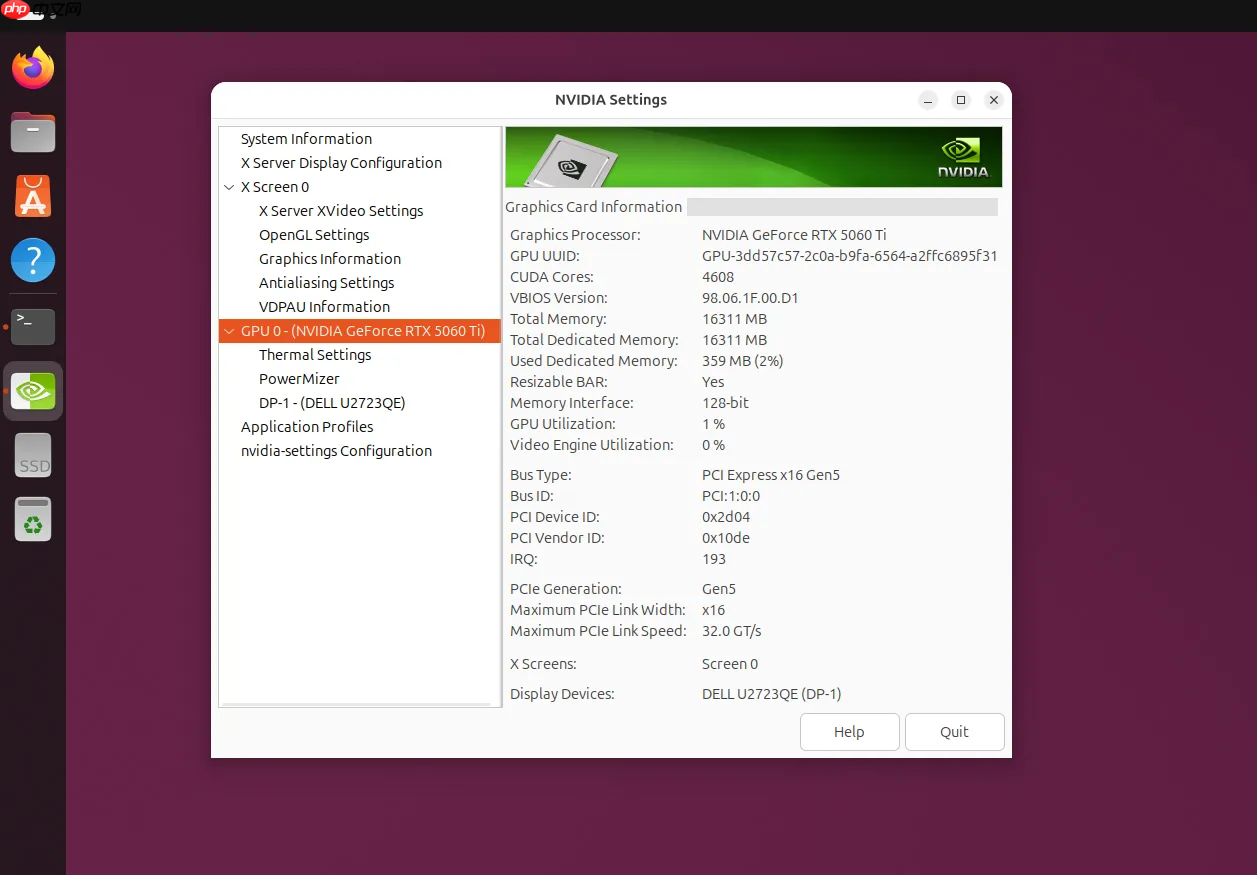Quit NVIDIA Settings via the Quit button
Image resolution: width=1257 pixels, height=875 pixels.
954,731
